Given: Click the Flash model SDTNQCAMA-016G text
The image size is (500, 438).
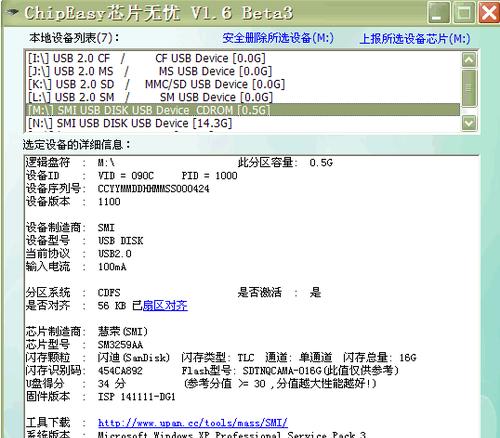Looking at the screenshot, I should pos(282,371).
